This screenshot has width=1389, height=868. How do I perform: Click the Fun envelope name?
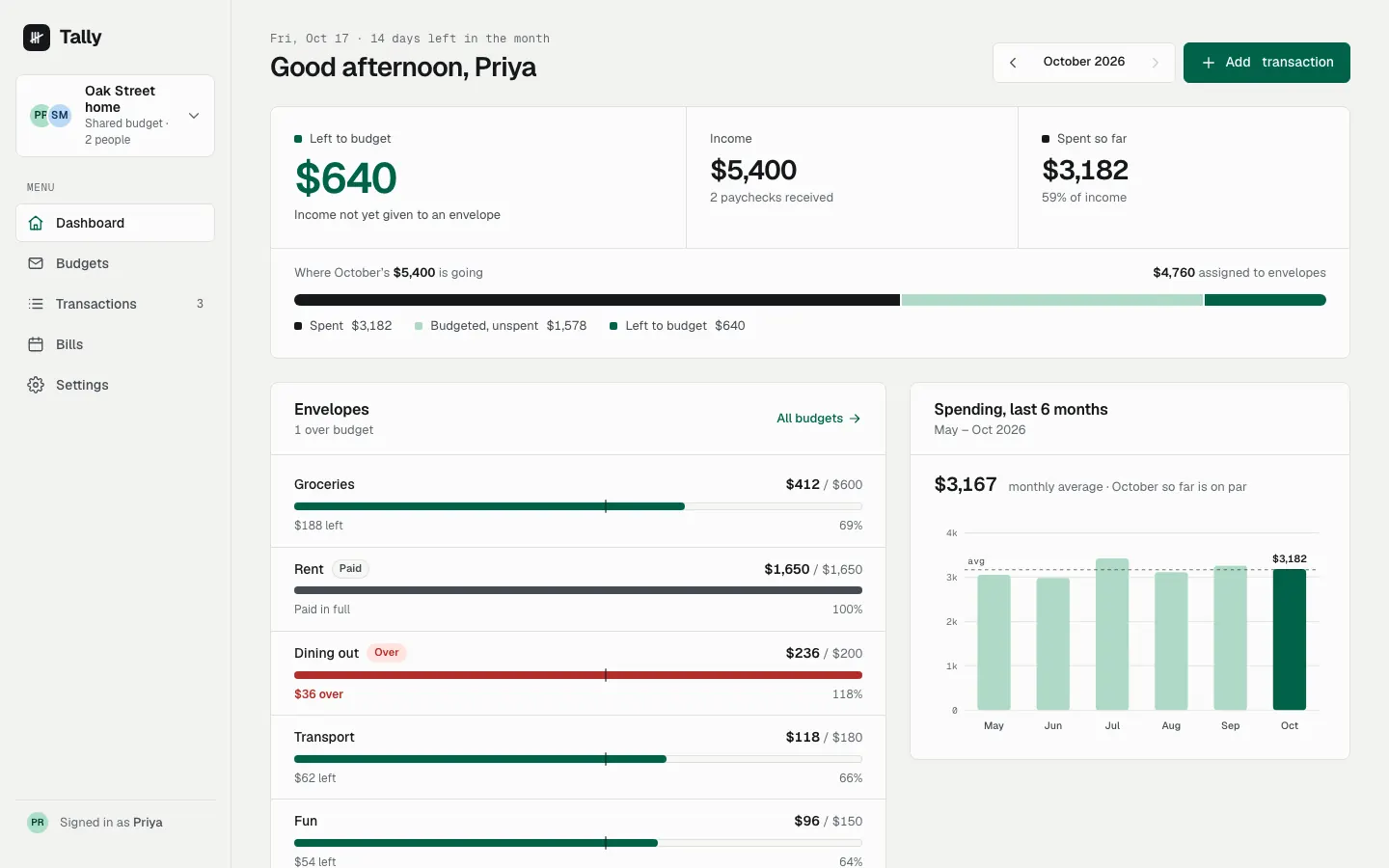(x=306, y=821)
